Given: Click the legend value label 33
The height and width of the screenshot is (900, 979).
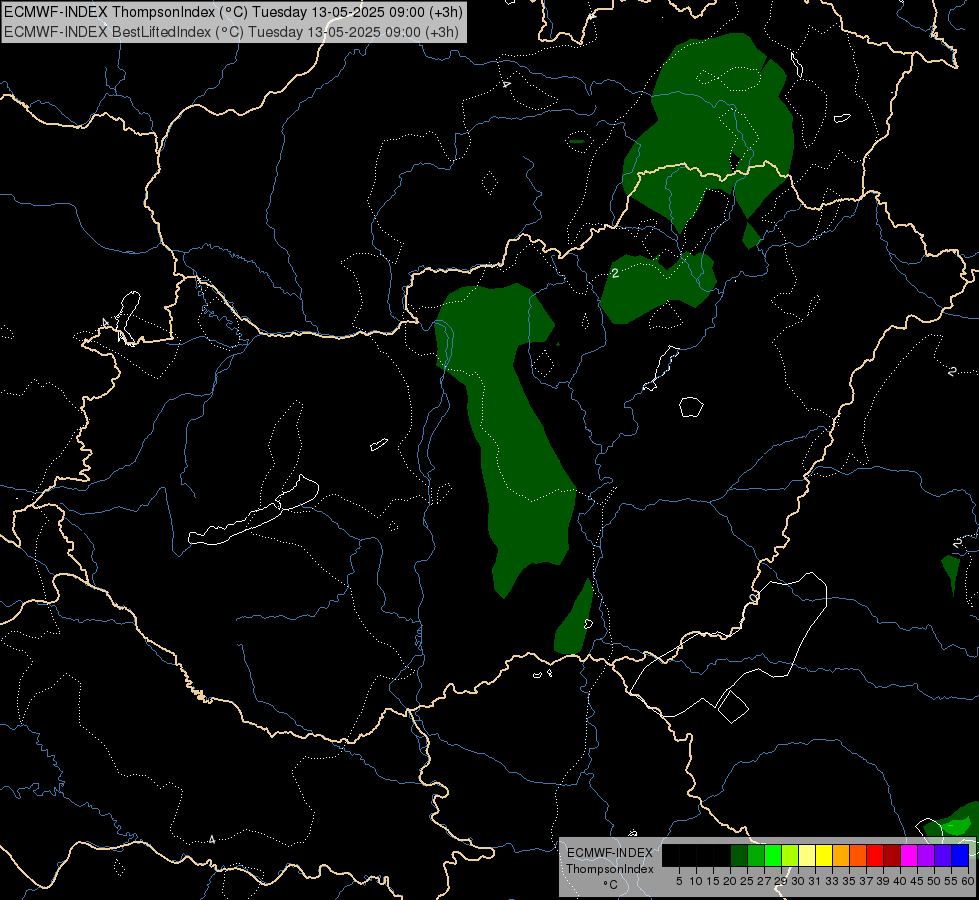Looking at the screenshot, I should (832, 881).
